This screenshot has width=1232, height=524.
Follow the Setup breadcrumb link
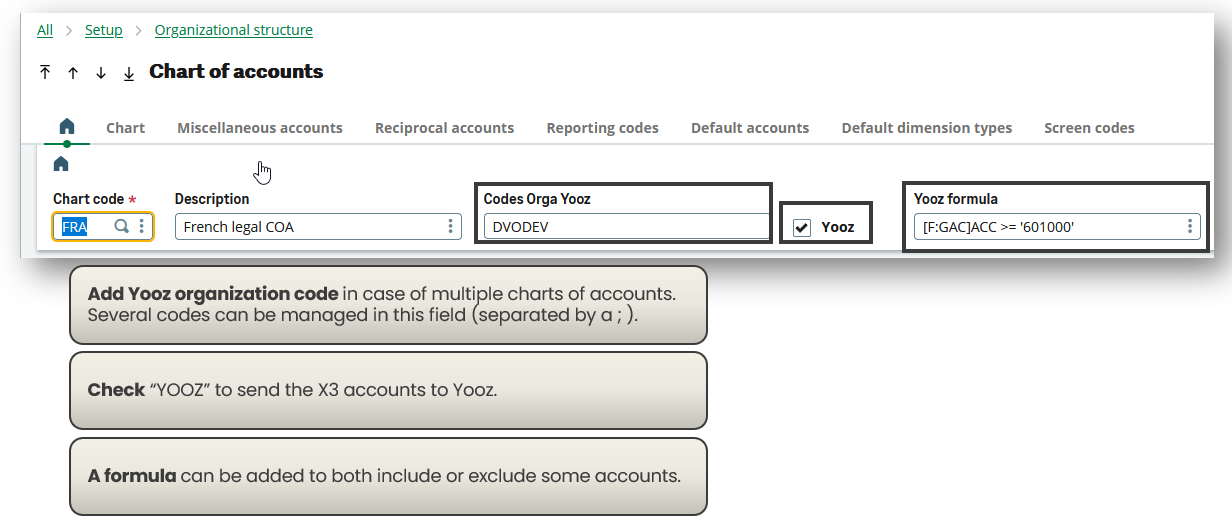104,30
